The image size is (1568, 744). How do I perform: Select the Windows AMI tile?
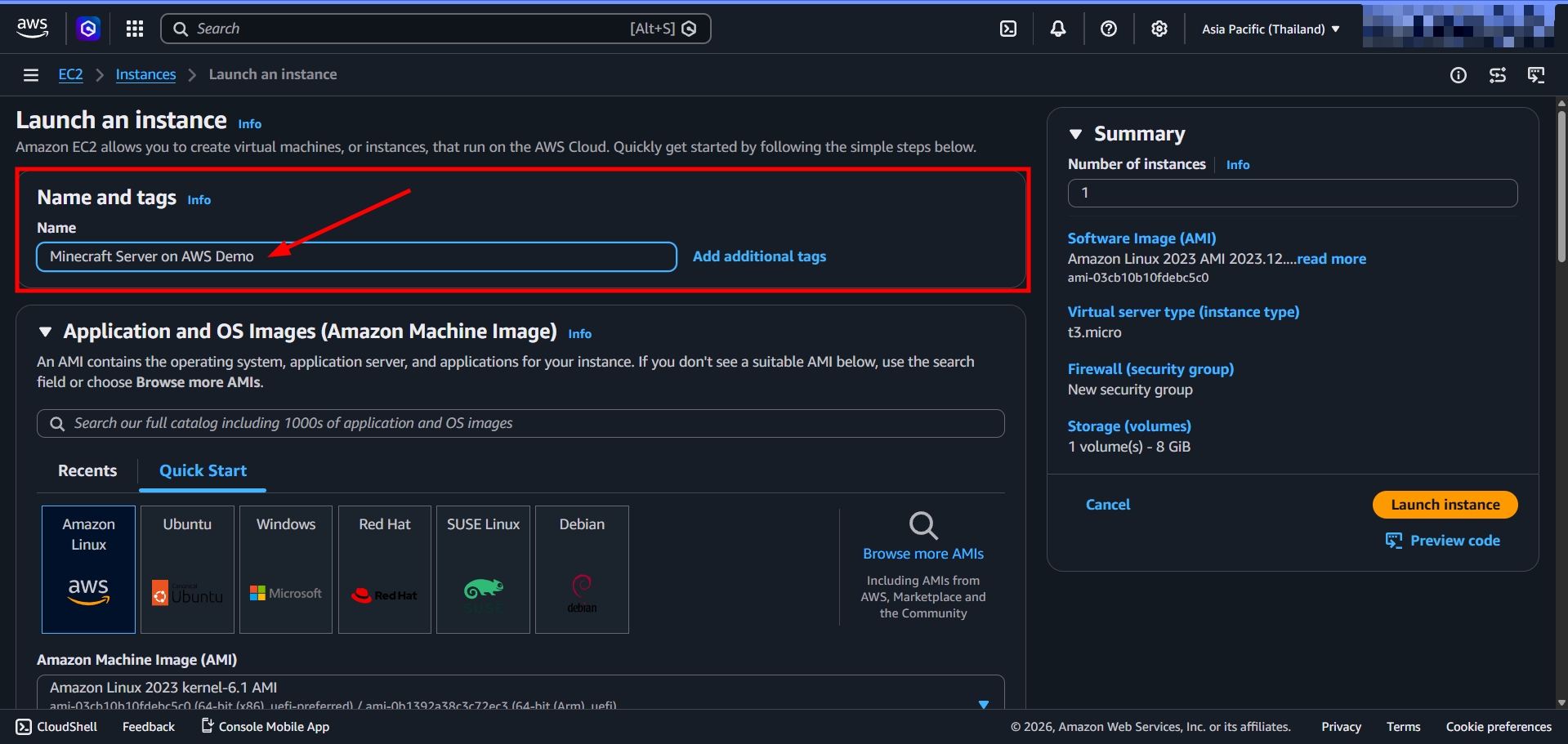click(x=286, y=569)
